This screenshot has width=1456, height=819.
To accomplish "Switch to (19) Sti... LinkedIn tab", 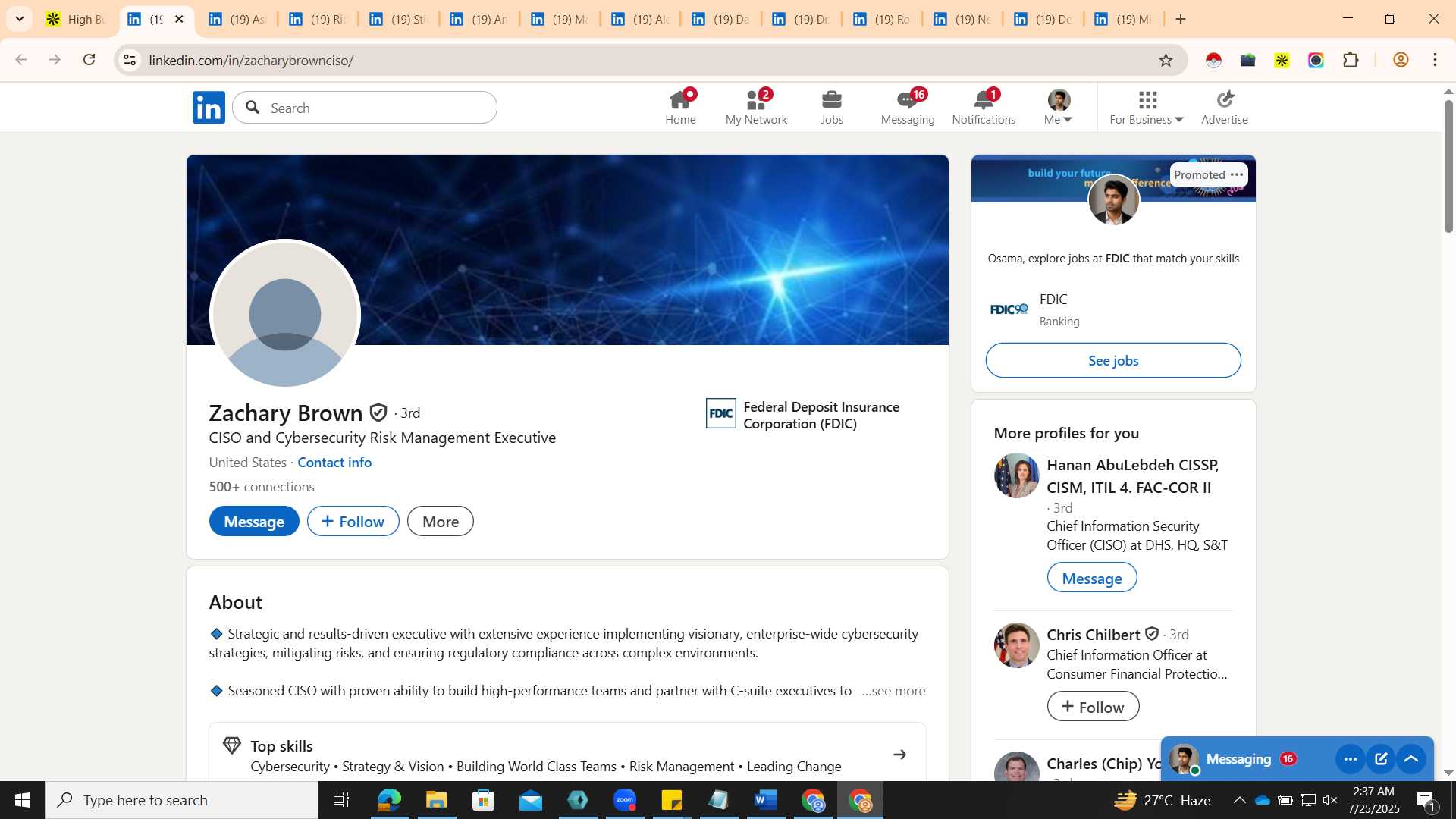I will coord(398,19).
